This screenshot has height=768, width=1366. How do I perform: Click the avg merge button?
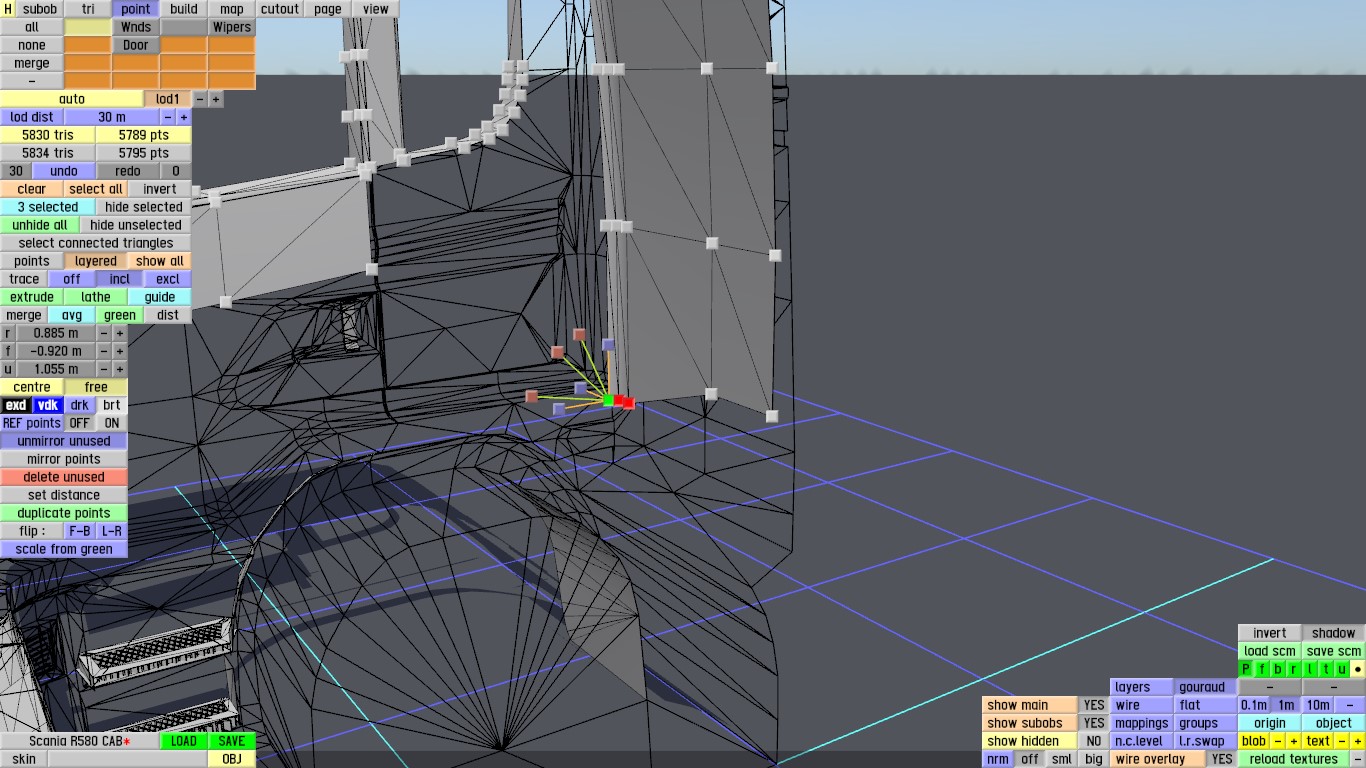pyautogui.click(x=72, y=315)
